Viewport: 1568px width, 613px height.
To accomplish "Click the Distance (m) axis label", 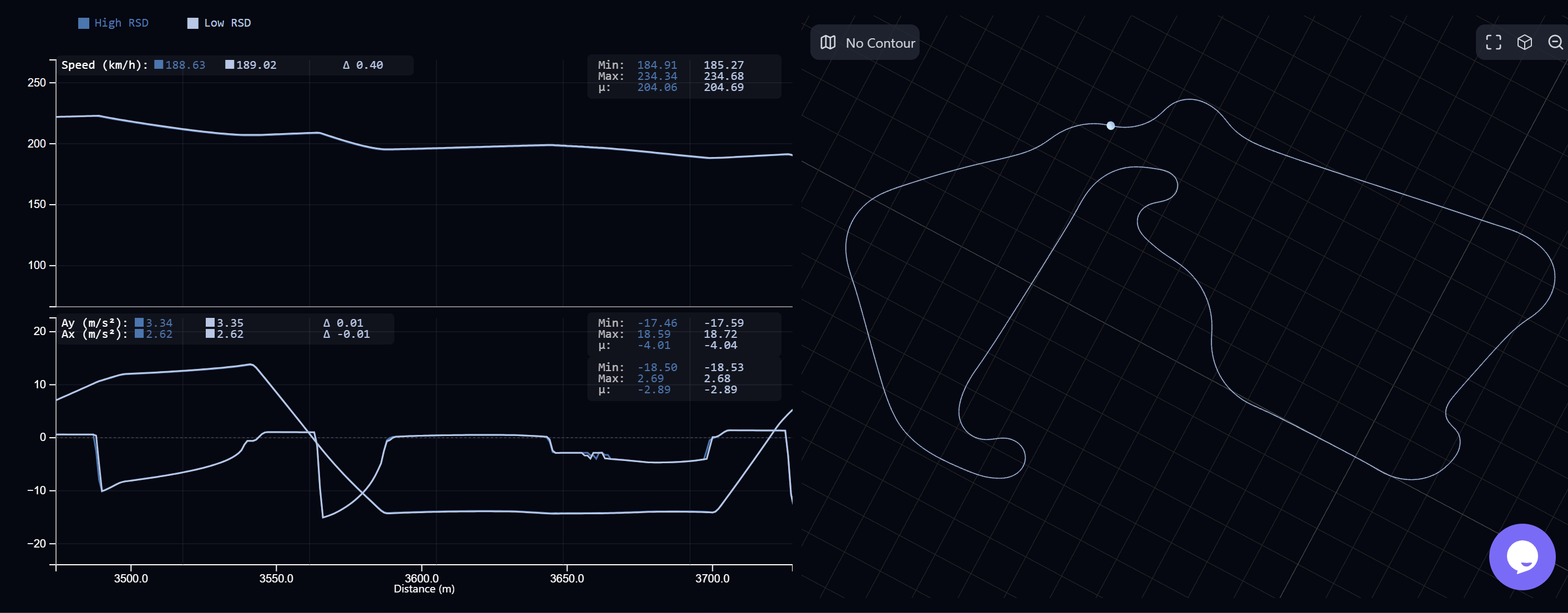I will click(x=424, y=589).
